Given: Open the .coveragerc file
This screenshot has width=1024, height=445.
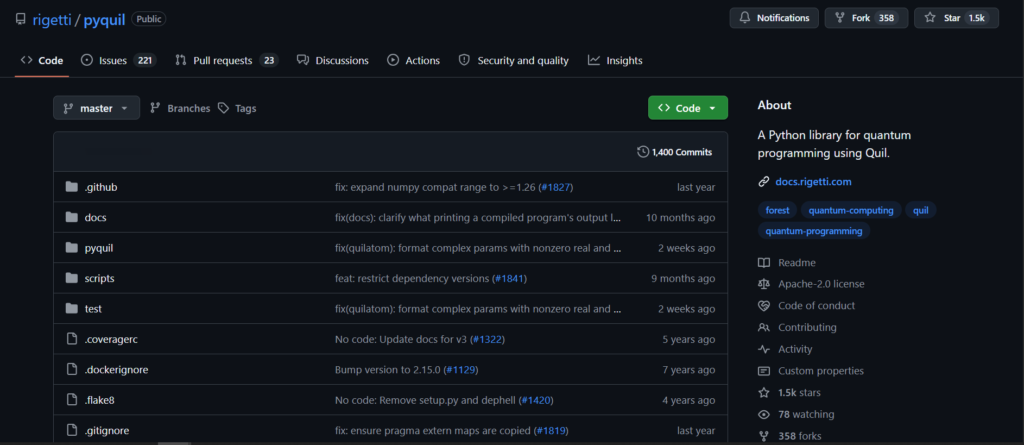Looking at the screenshot, I should tap(111, 340).
